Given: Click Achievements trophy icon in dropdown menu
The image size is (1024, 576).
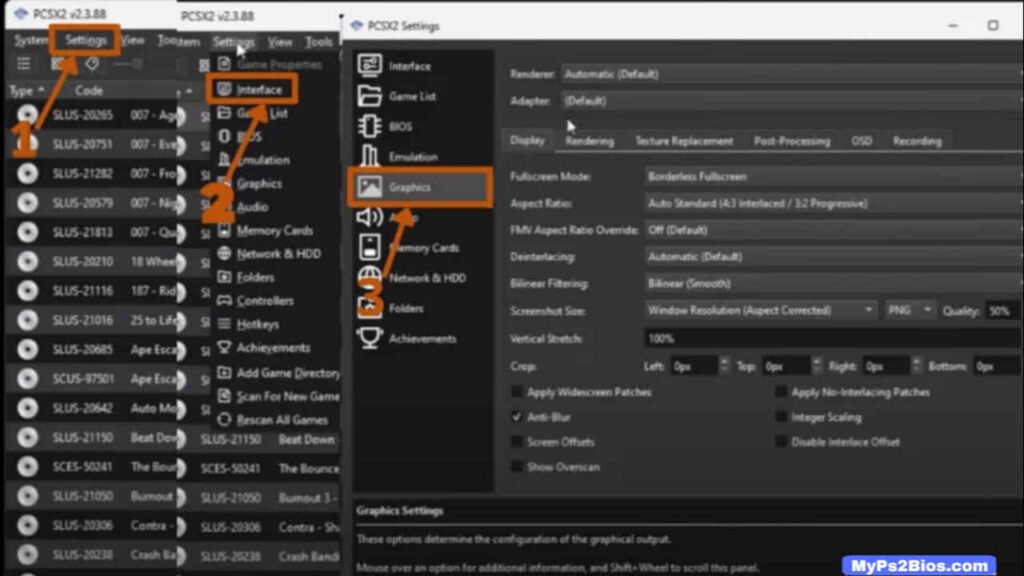Looking at the screenshot, I should coord(224,347).
